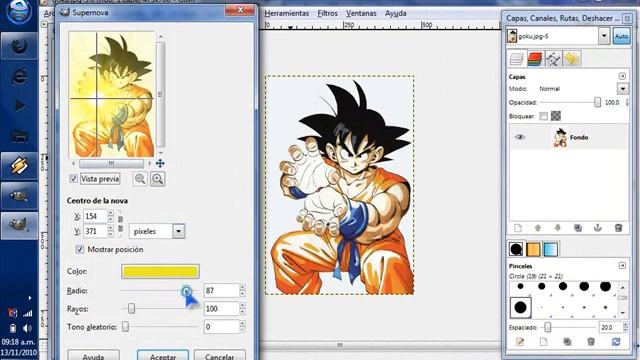
Task: Click the Radio slider handle
Action: pyautogui.click(x=186, y=291)
